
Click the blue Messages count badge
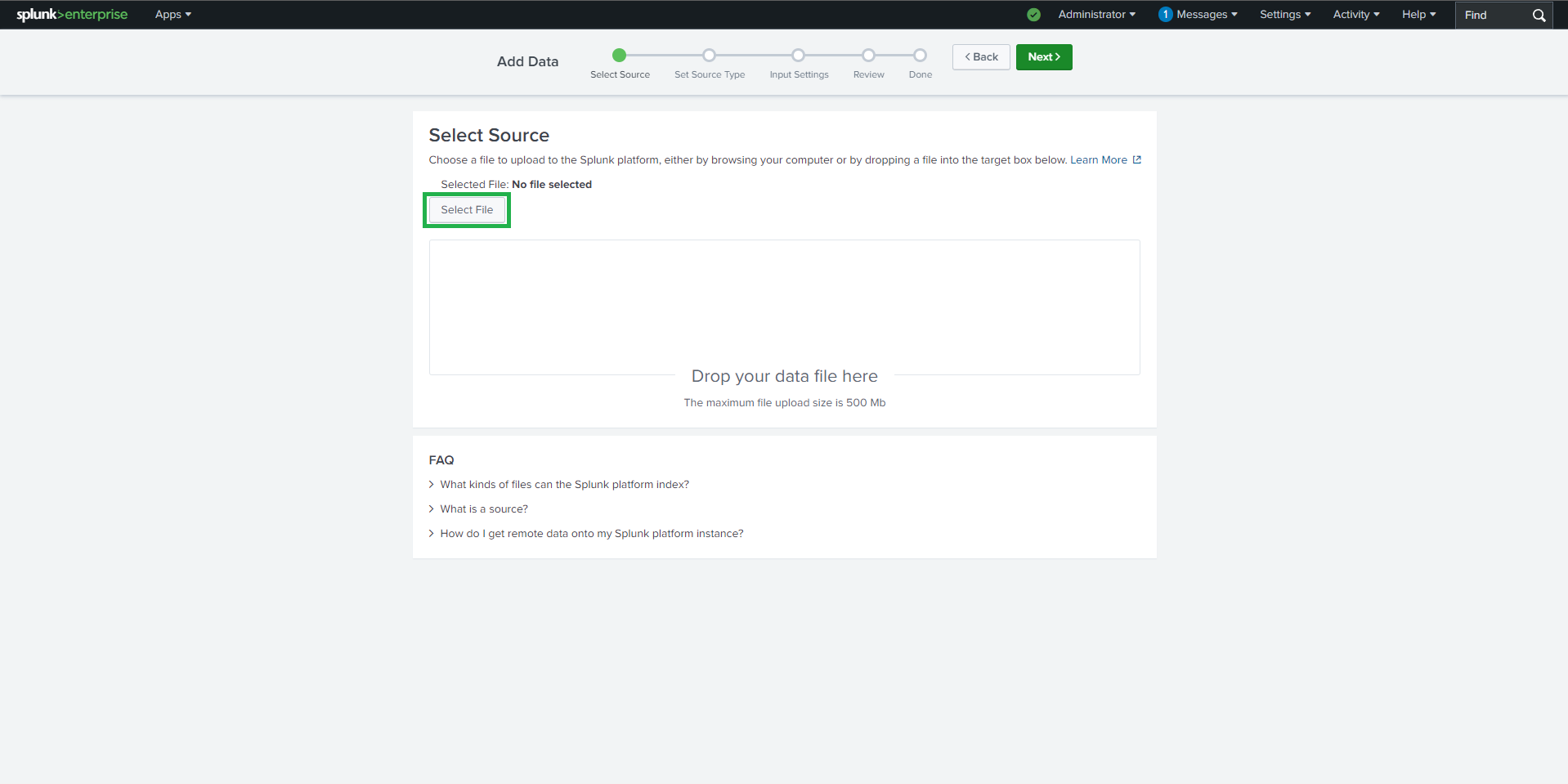(1165, 15)
